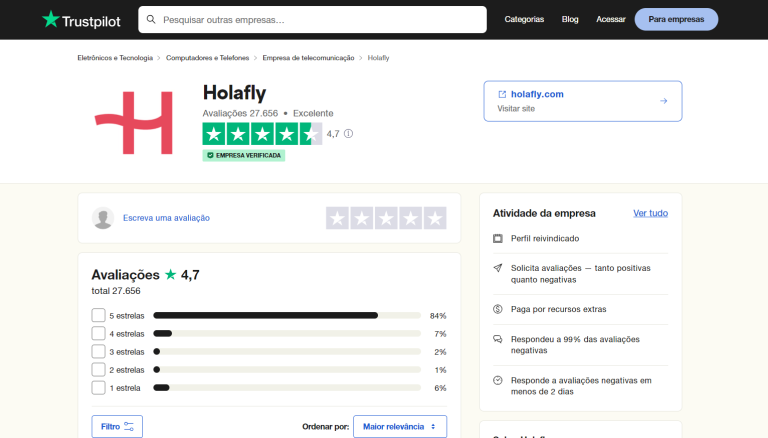Open the Blog menu item
Image resolution: width=768 pixels, height=438 pixels.
570,20
